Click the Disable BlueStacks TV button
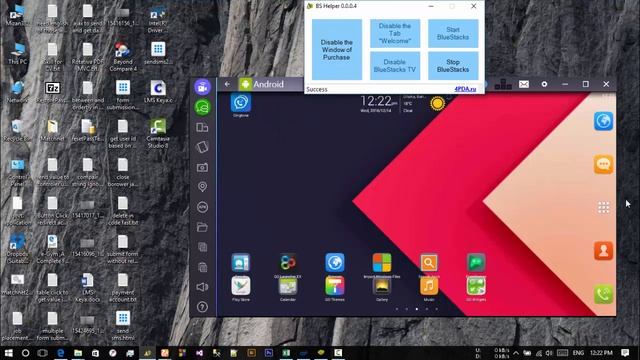This screenshot has height=360, width=640. (x=395, y=66)
